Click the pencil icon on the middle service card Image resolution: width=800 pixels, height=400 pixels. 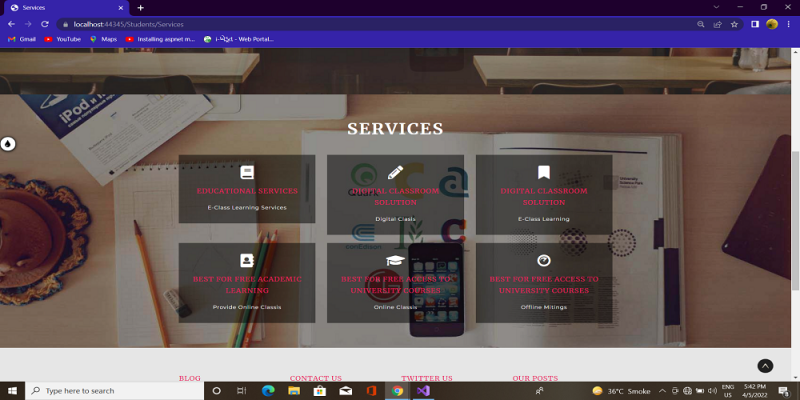pos(395,172)
